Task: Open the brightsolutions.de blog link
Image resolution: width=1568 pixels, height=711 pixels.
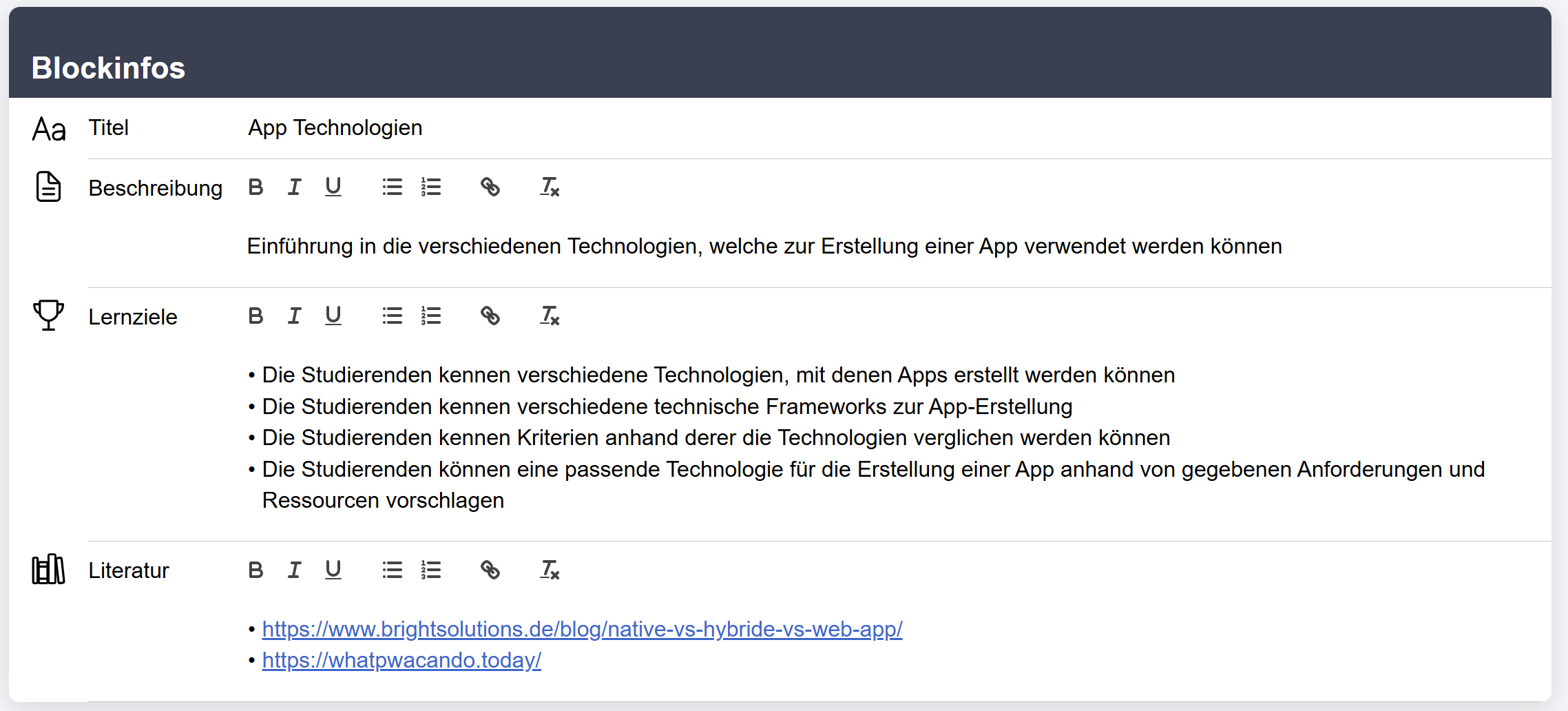Action: [x=582, y=629]
